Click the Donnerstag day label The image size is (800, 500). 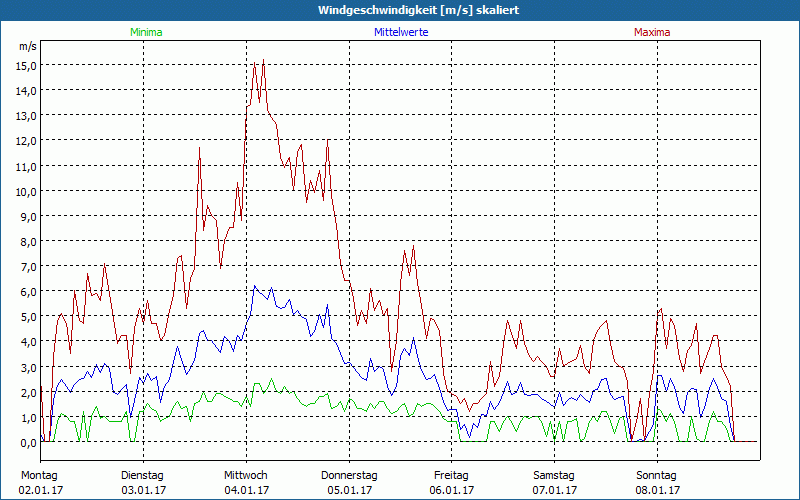pos(349,475)
